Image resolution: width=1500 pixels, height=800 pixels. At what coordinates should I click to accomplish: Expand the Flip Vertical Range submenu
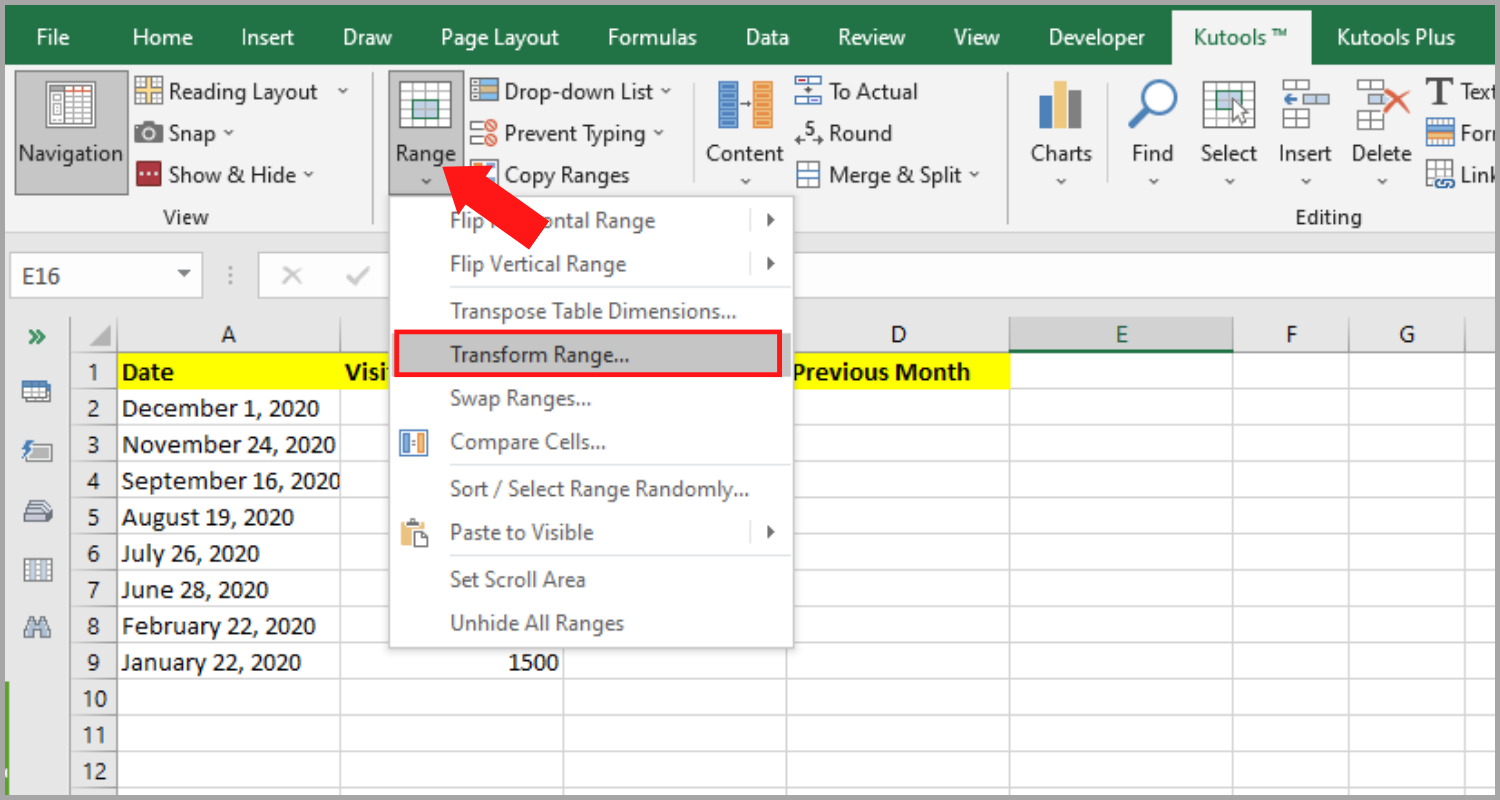pos(770,264)
